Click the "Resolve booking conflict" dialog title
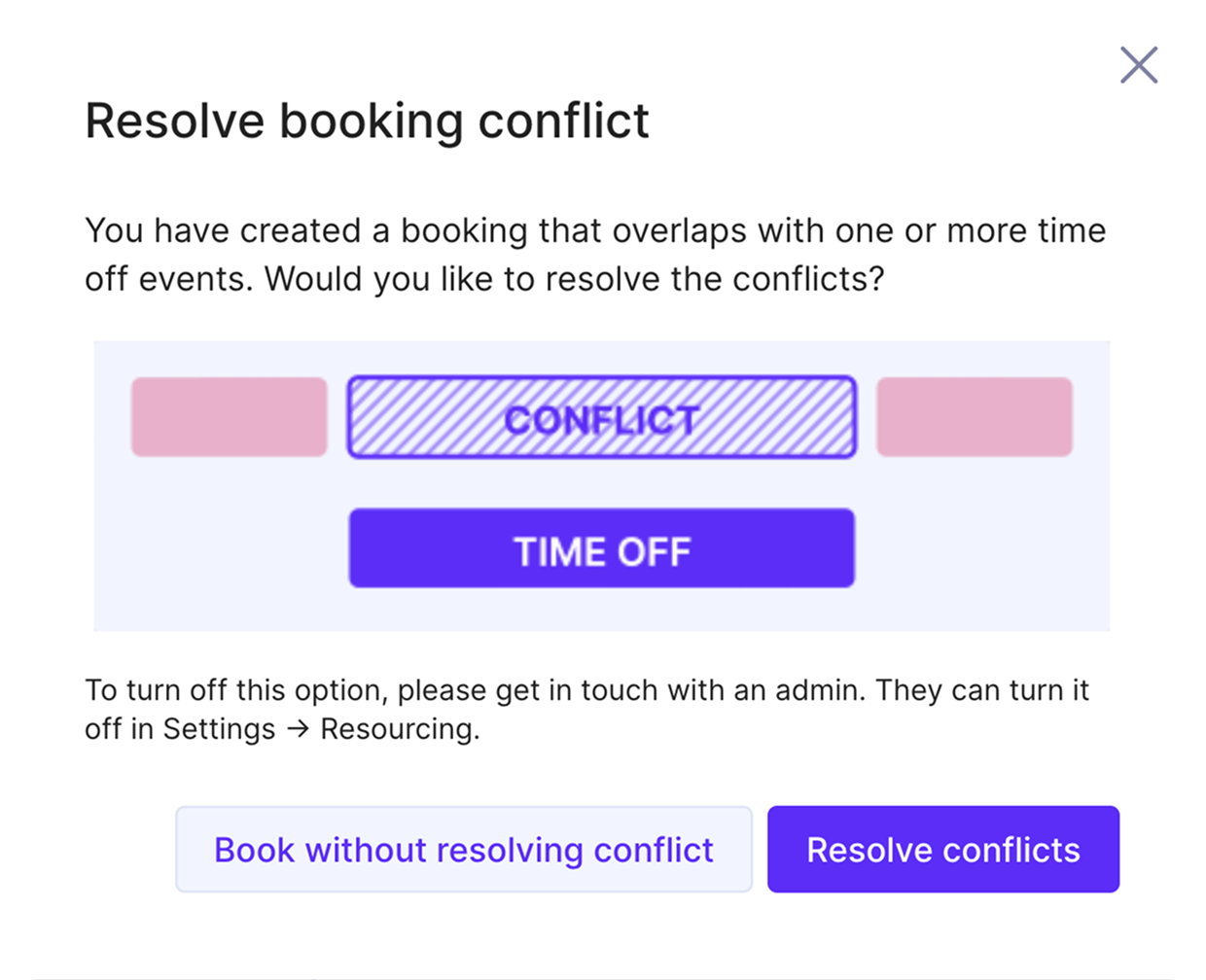Viewport: 1206px width, 980px height. coord(367,122)
